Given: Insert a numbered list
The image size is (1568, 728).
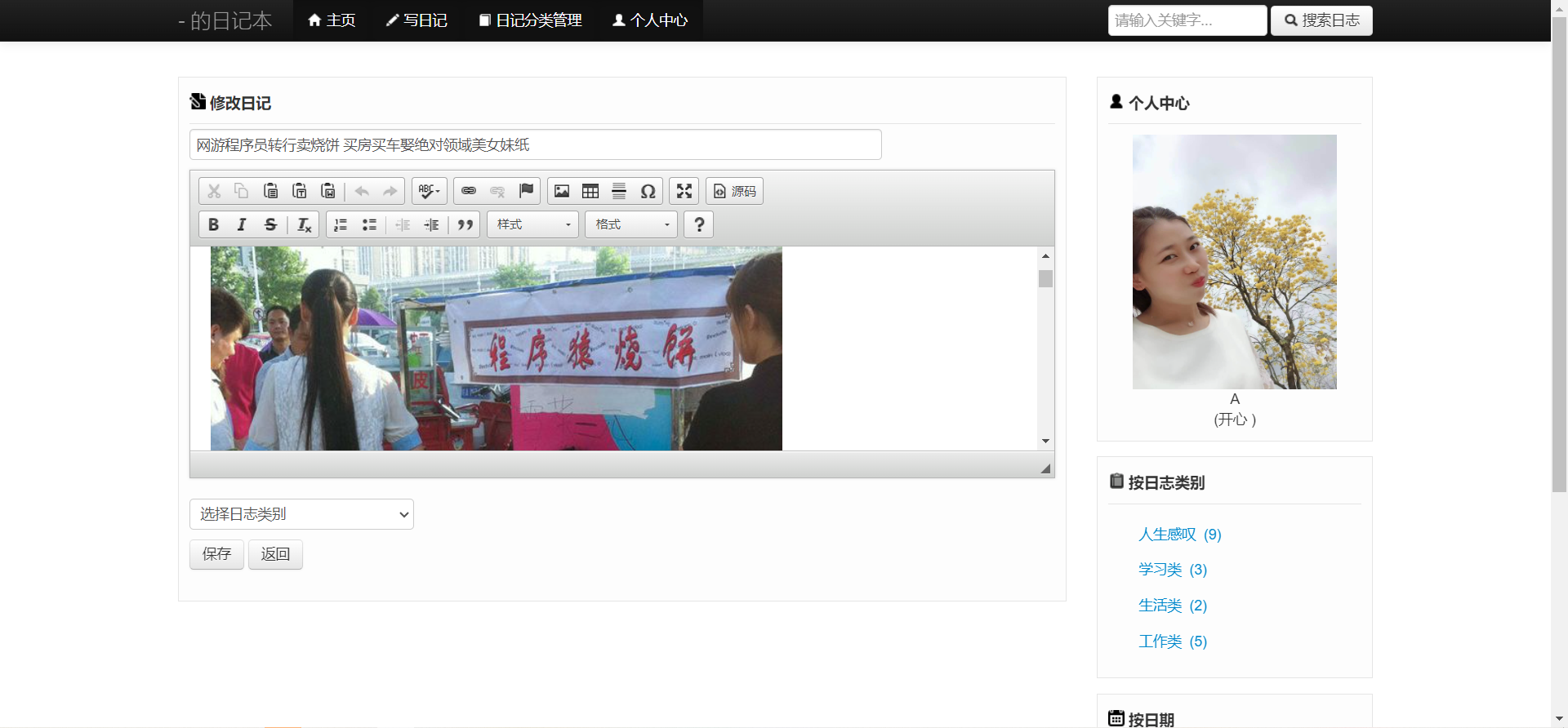Looking at the screenshot, I should pos(341,224).
